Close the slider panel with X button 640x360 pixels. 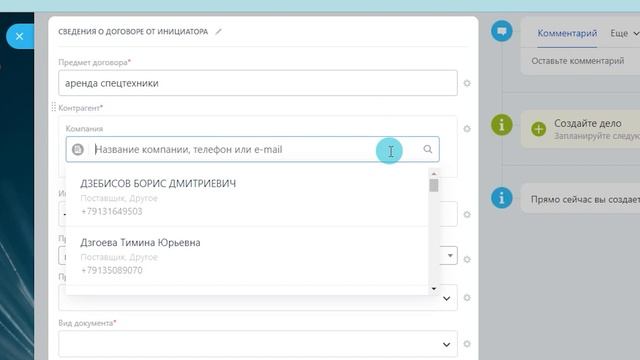pyautogui.click(x=19, y=36)
